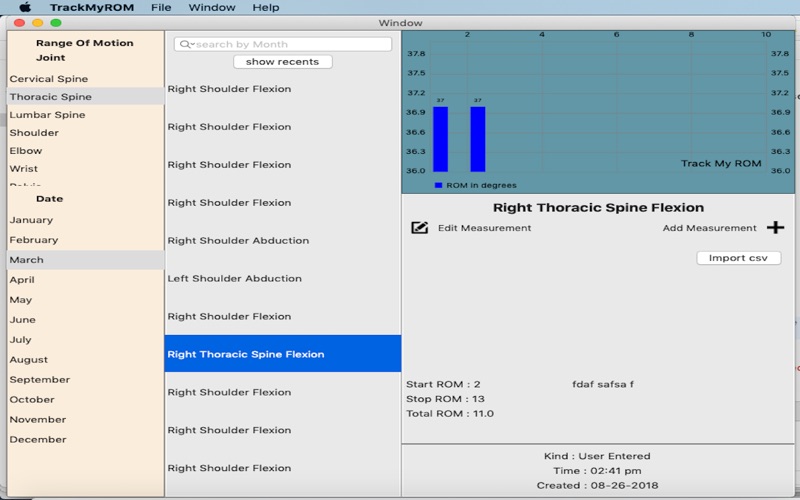Select January in Date list
800x500 pixels.
(85, 220)
